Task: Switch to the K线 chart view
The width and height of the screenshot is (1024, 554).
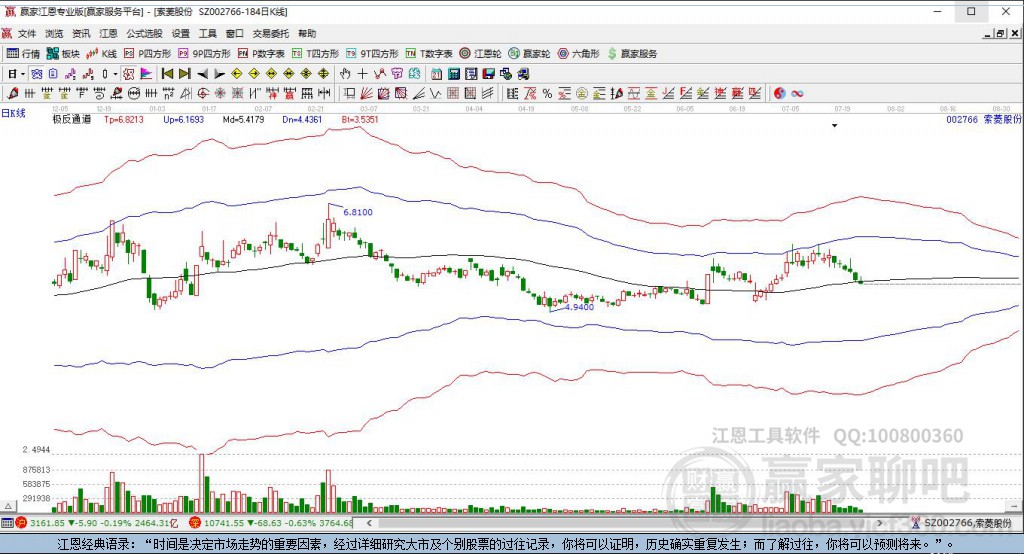Action: tap(102, 54)
